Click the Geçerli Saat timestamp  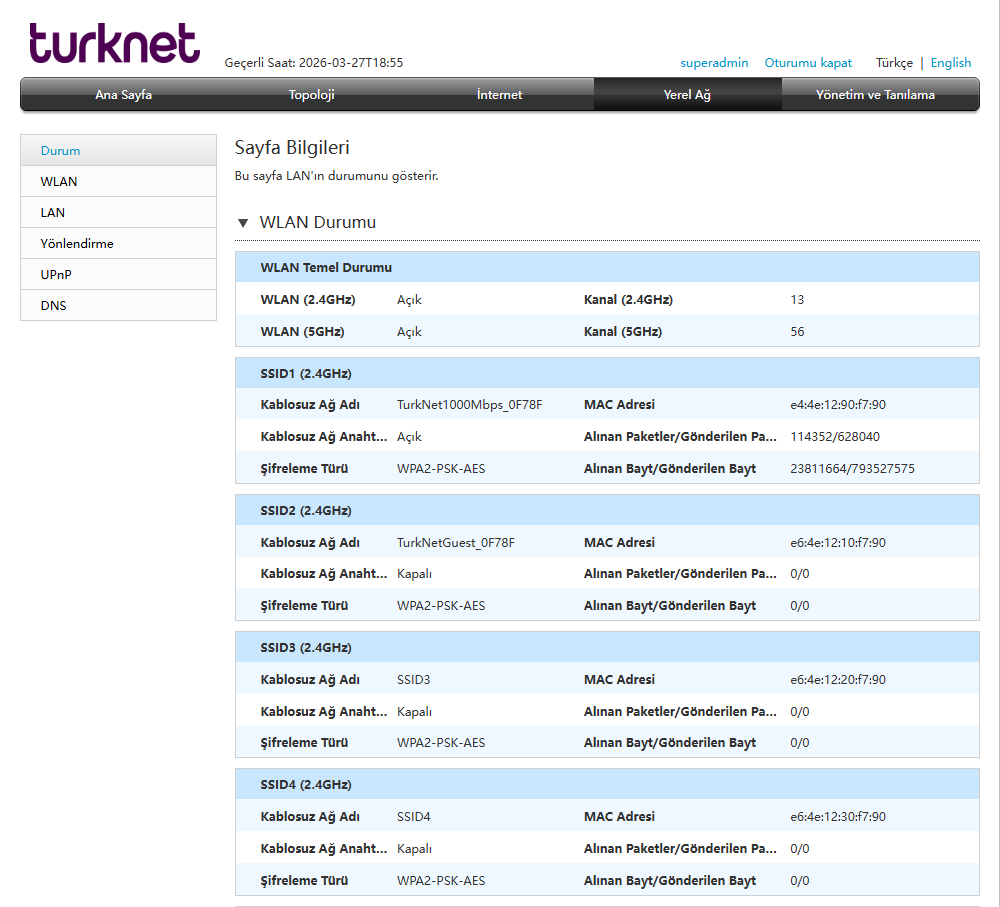(x=314, y=63)
